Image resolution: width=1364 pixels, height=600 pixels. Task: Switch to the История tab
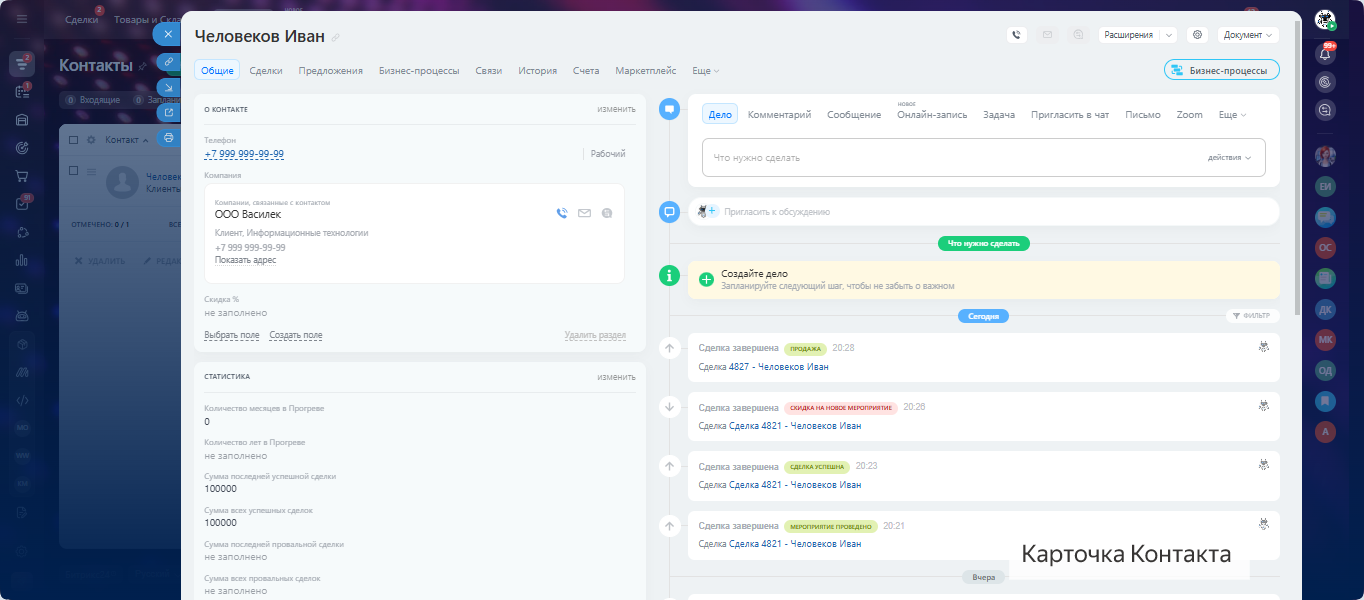click(x=537, y=71)
